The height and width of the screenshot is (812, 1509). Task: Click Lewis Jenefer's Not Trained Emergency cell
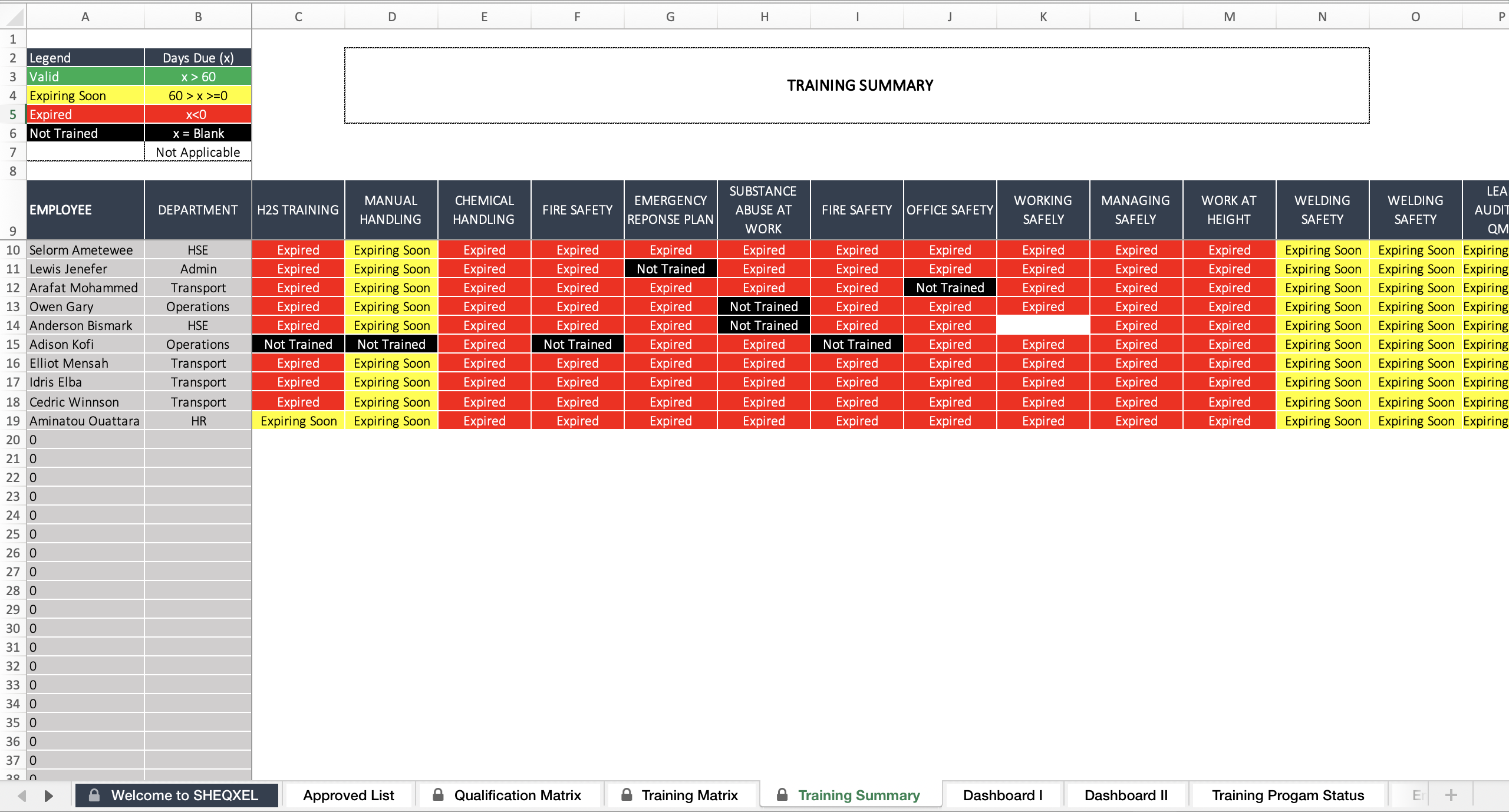tap(671, 269)
